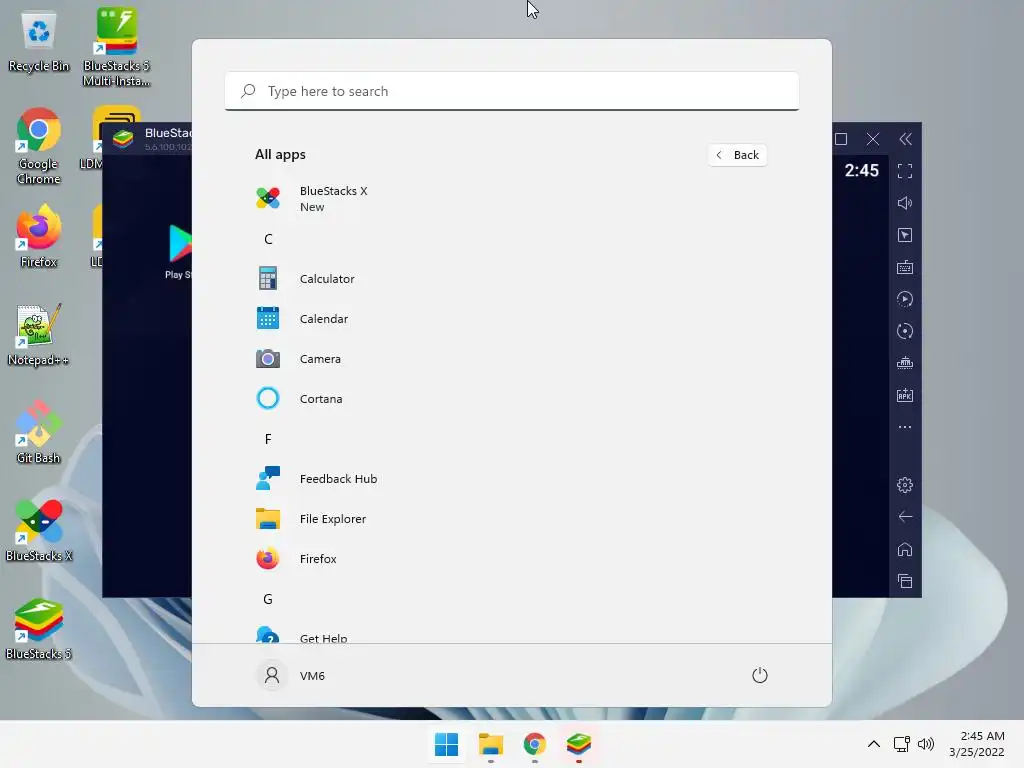This screenshot has height=768, width=1024.
Task: Click the BlueStacks sync/rotate icon
Action: 905,331
